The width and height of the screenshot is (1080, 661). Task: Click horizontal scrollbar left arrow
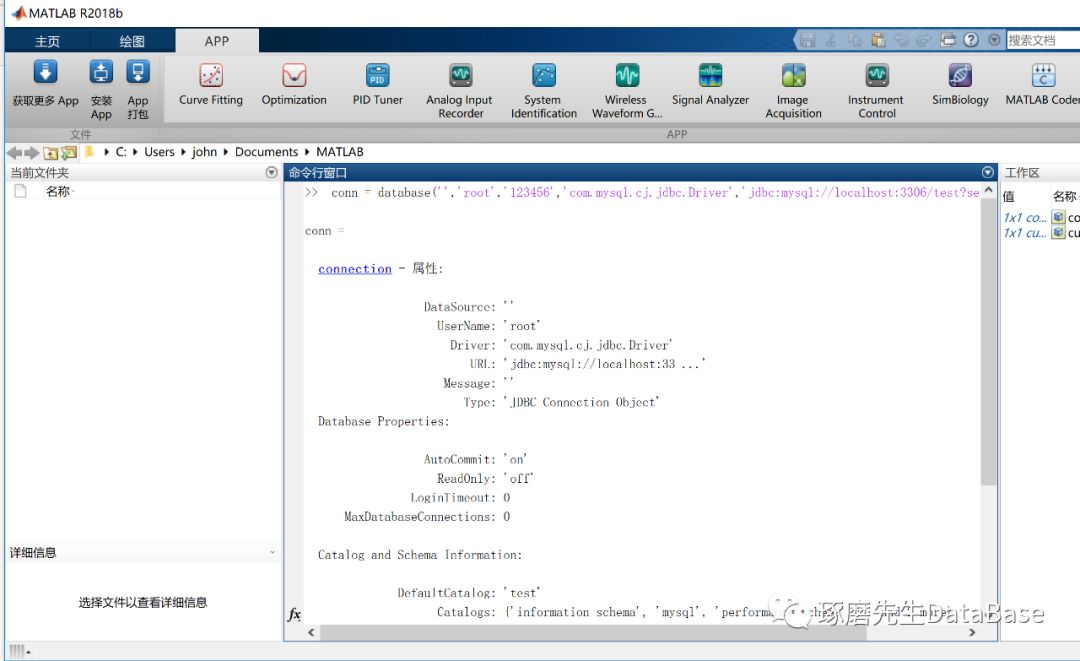(311, 632)
